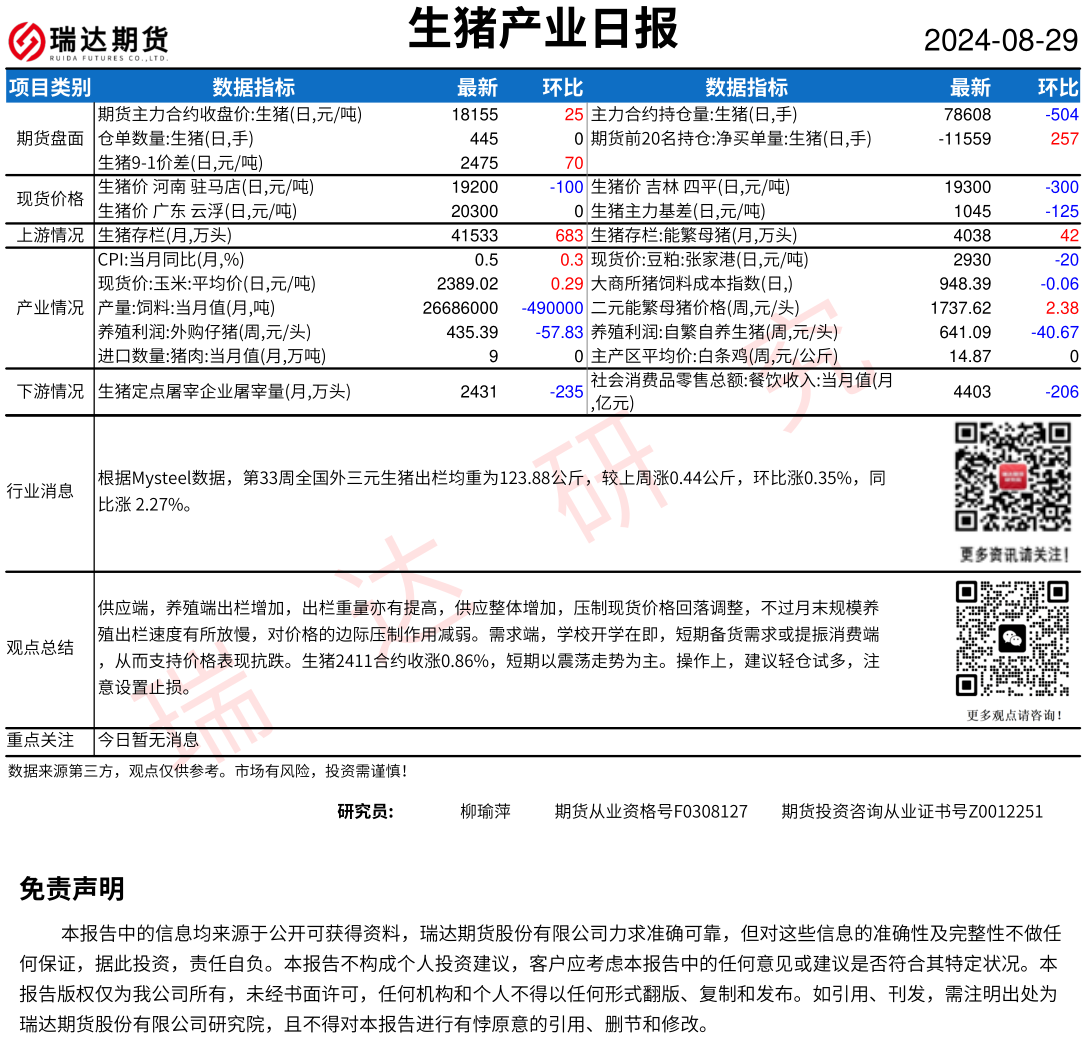Click the 生猪价 广东 云浮 indicator label
1086x1037 pixels.
pos(197,211)
